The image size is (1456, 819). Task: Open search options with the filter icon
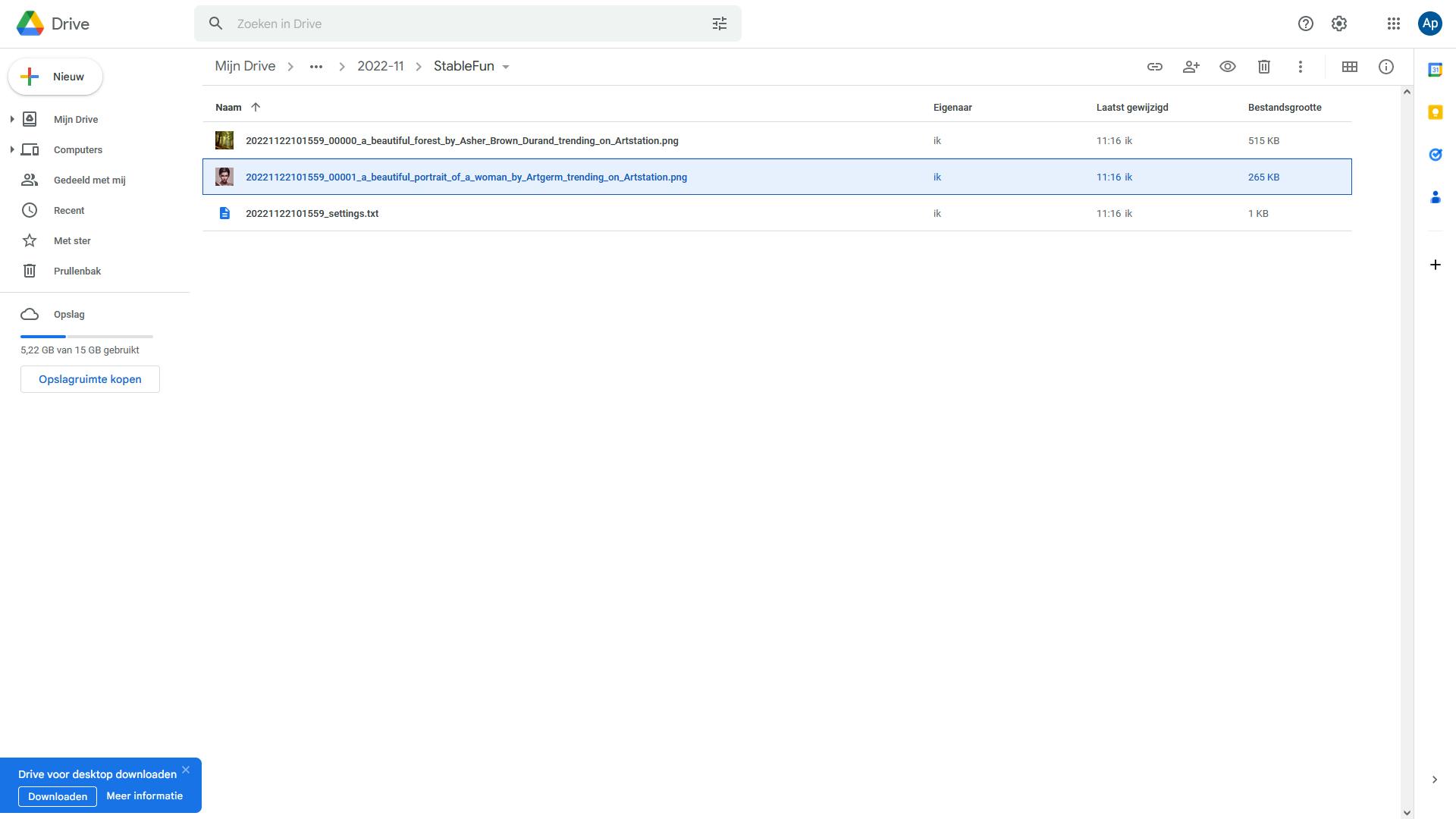tap(719, 24)
